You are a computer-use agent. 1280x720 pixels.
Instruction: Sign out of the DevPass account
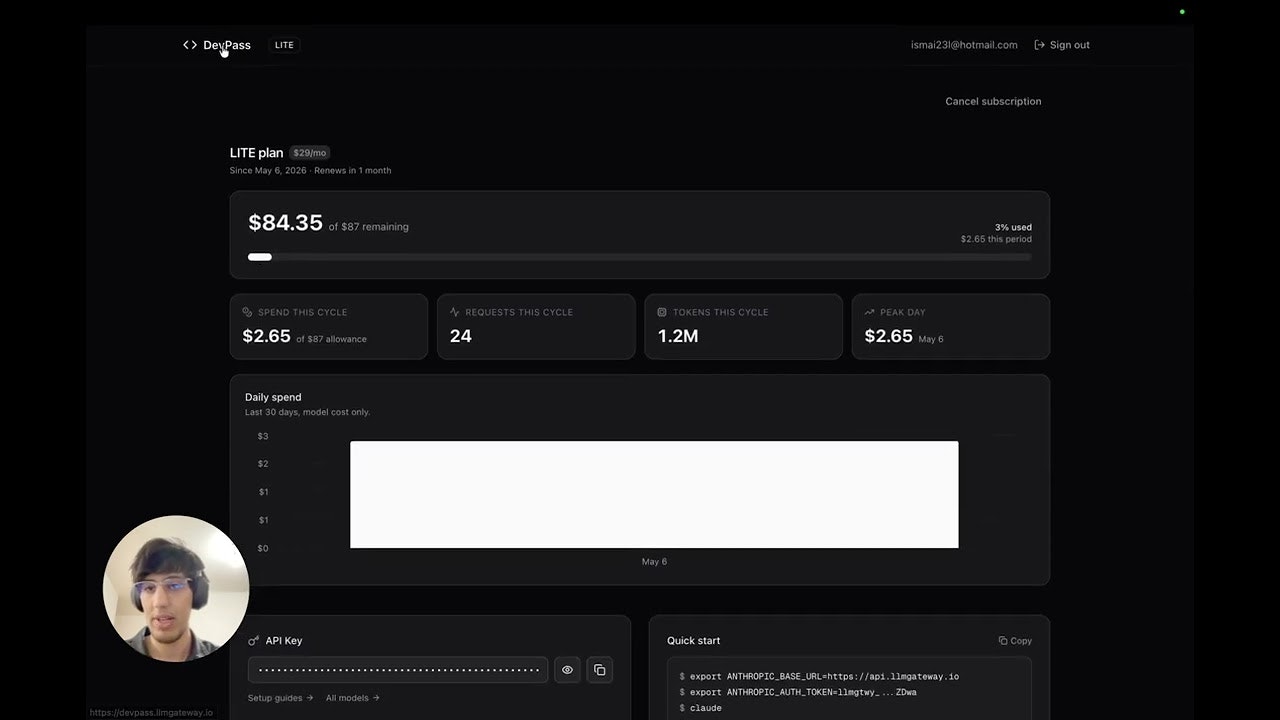(x=1062, y=45)
